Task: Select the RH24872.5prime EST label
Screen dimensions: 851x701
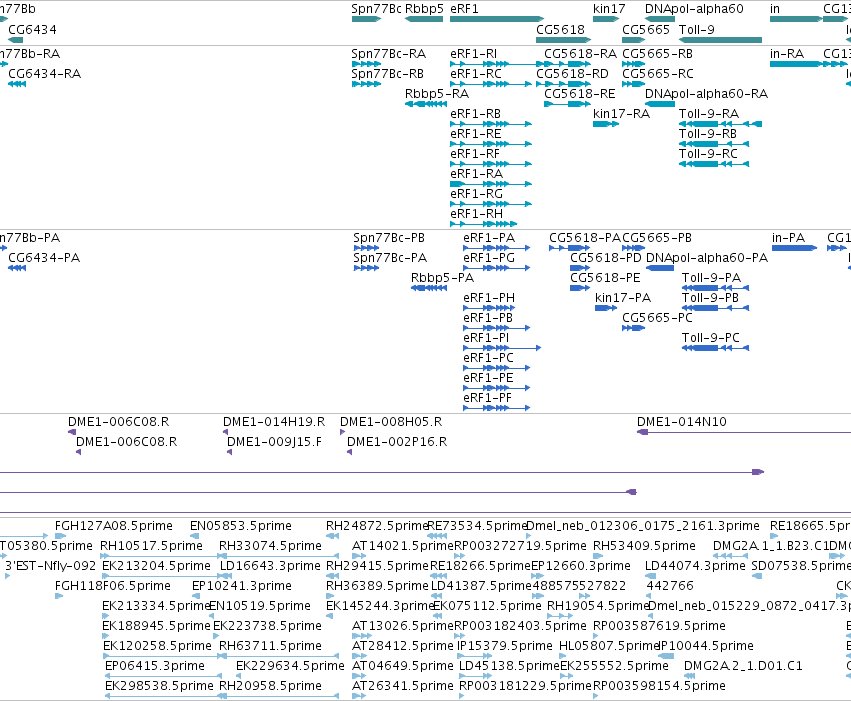Action: tap(377, 526)
